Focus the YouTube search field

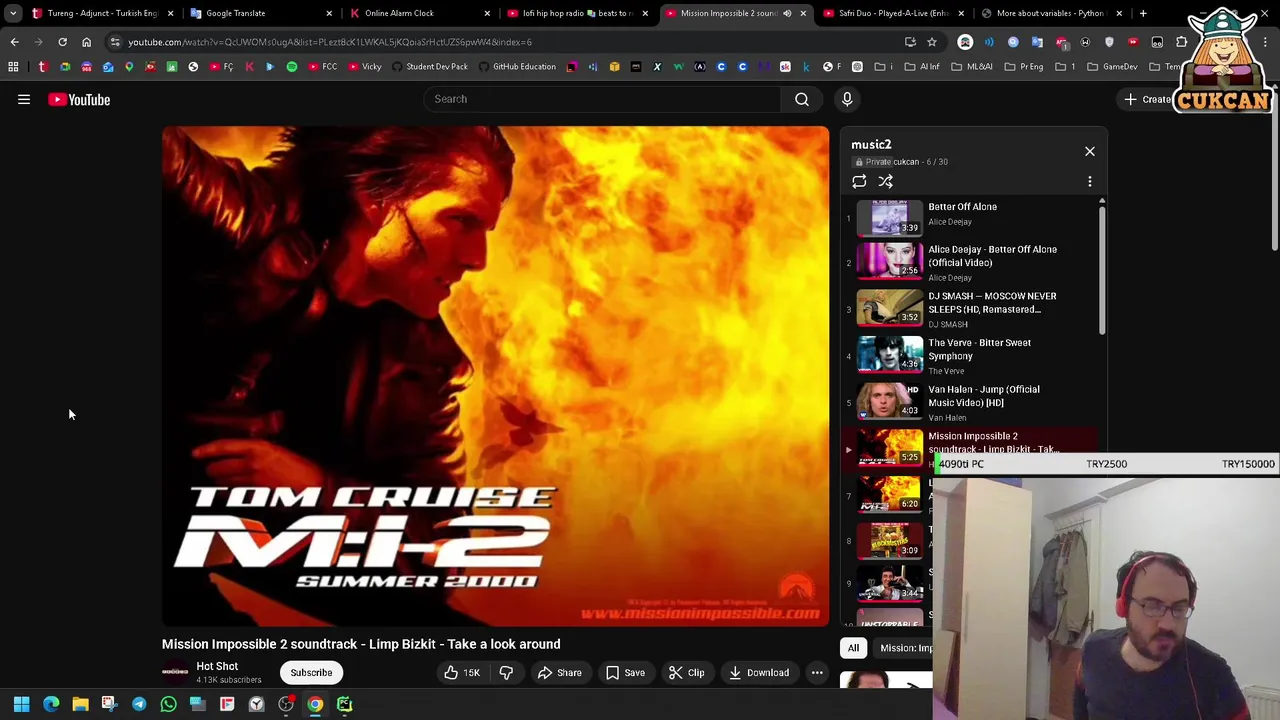[x=603, y=99]
